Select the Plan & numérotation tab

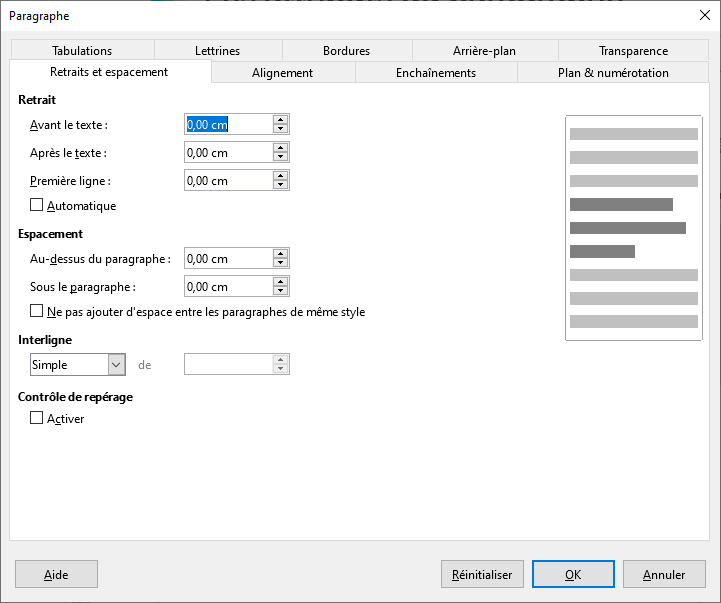click(x=613, y=73)
